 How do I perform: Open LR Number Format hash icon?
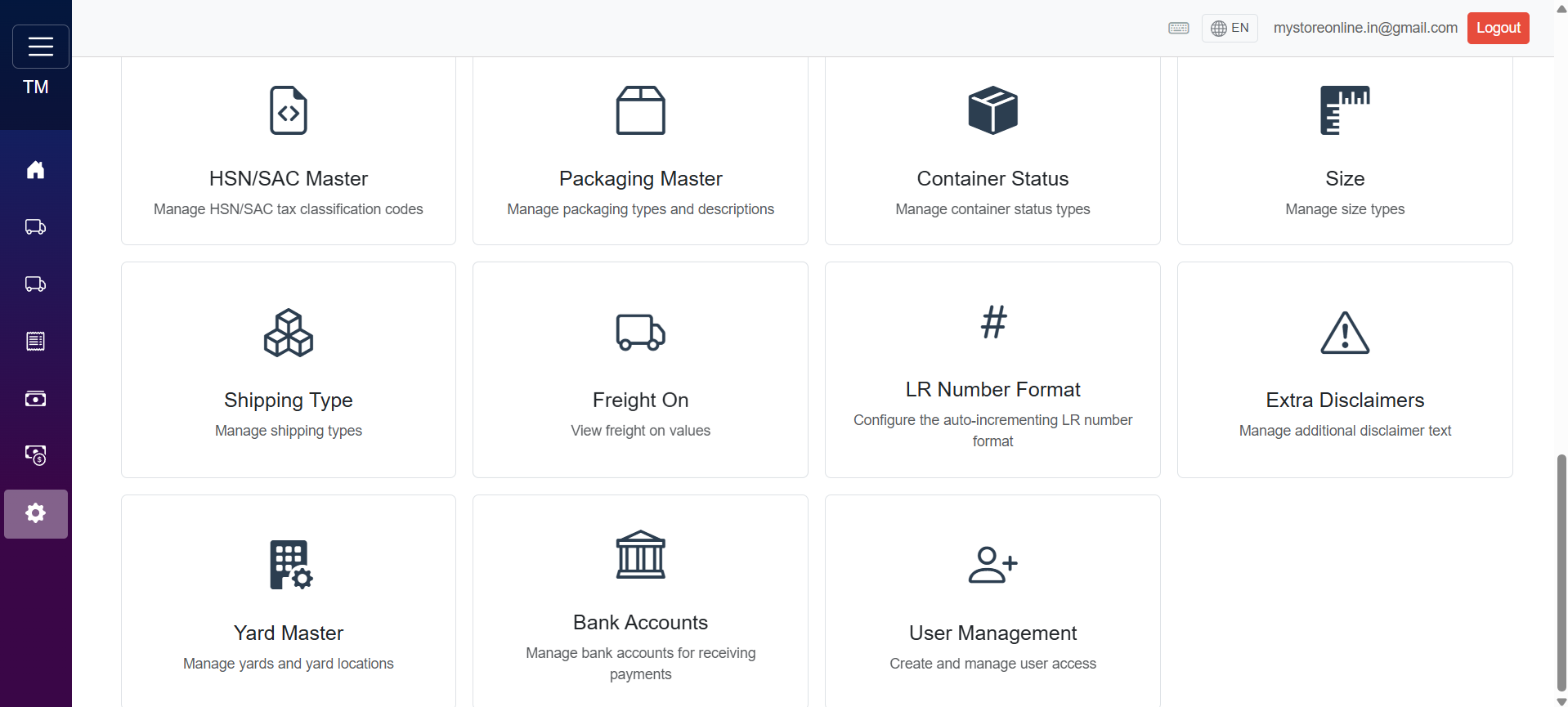(992, 322)
